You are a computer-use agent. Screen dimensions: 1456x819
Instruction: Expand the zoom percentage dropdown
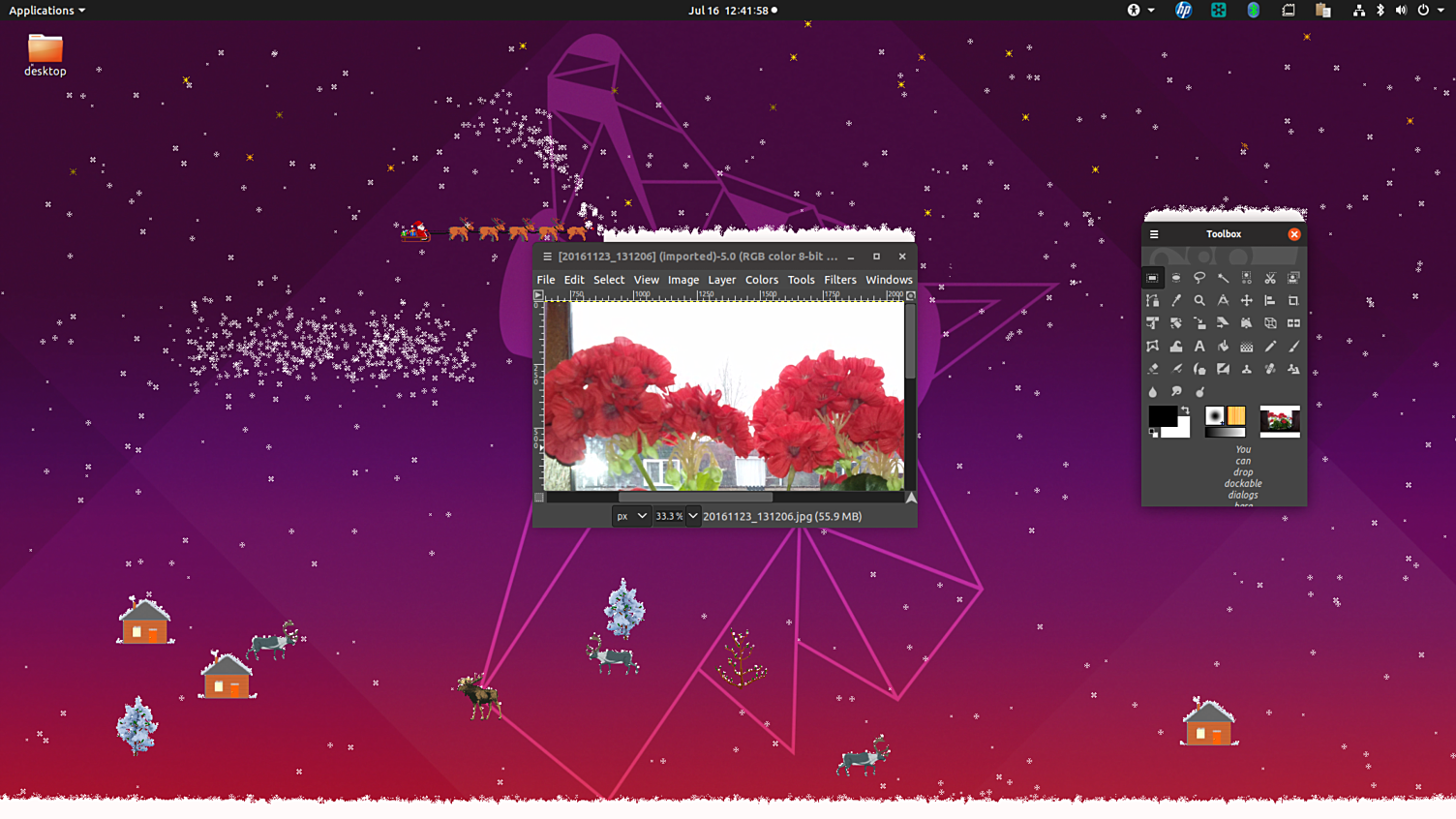click(692, 516)
